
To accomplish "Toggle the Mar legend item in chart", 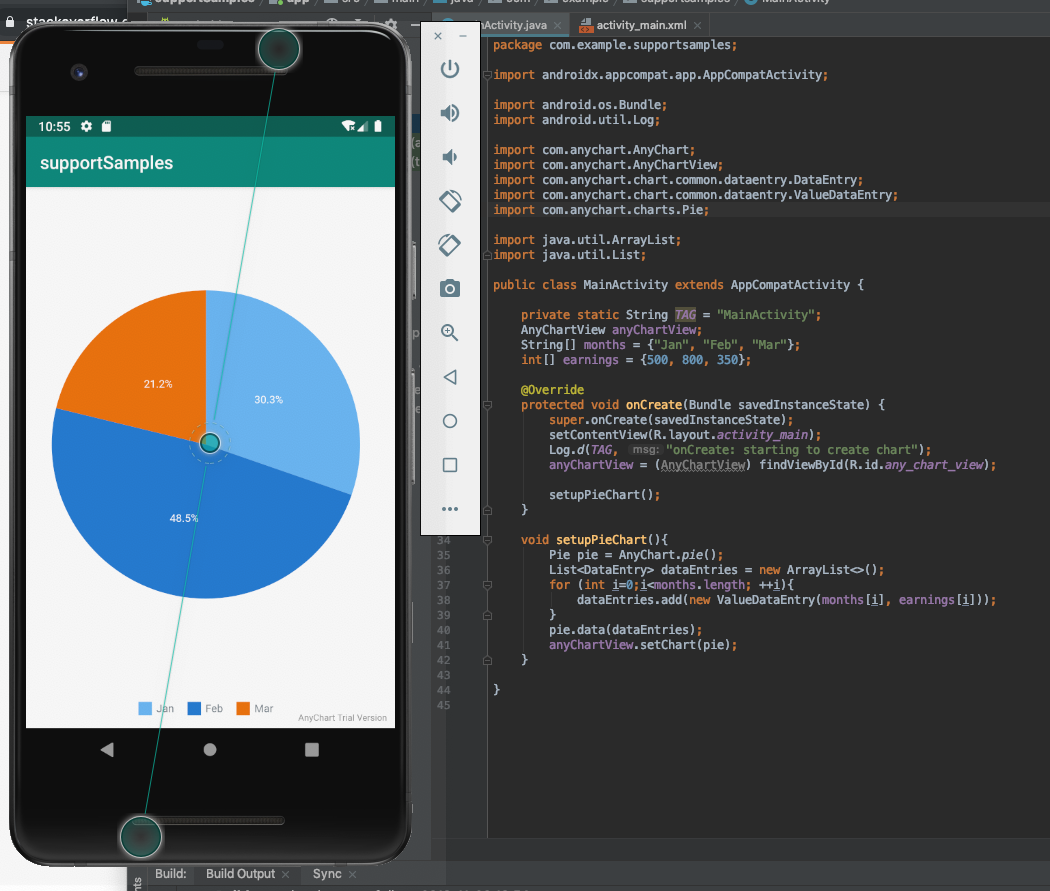I will 255,708.
